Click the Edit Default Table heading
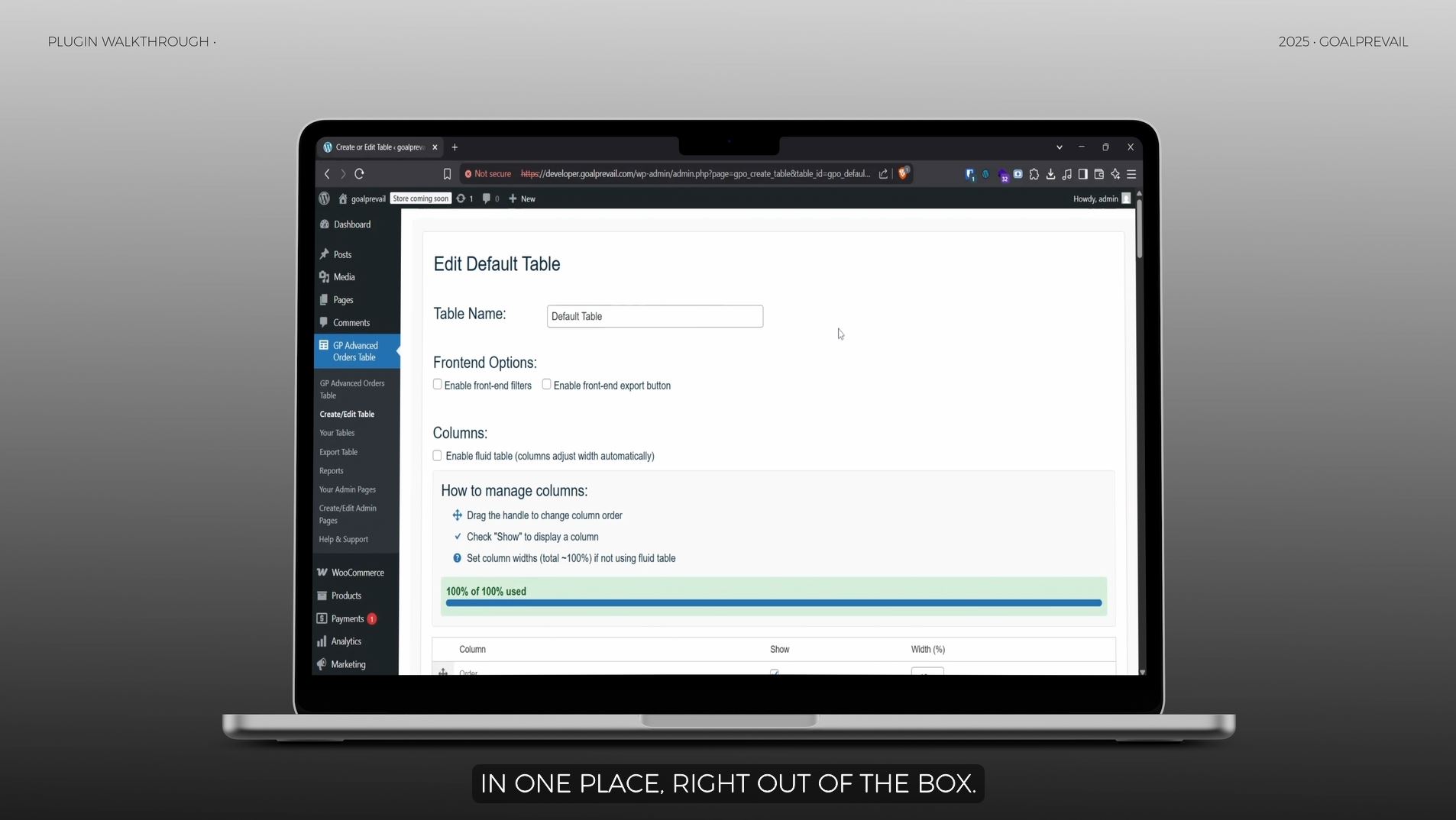Viewport: 1456px width, 820px height. (497, 264)
